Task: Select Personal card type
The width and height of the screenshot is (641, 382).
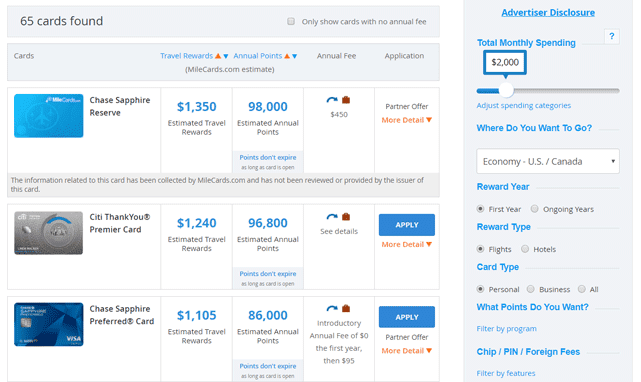Action: [x=480, y=289]
